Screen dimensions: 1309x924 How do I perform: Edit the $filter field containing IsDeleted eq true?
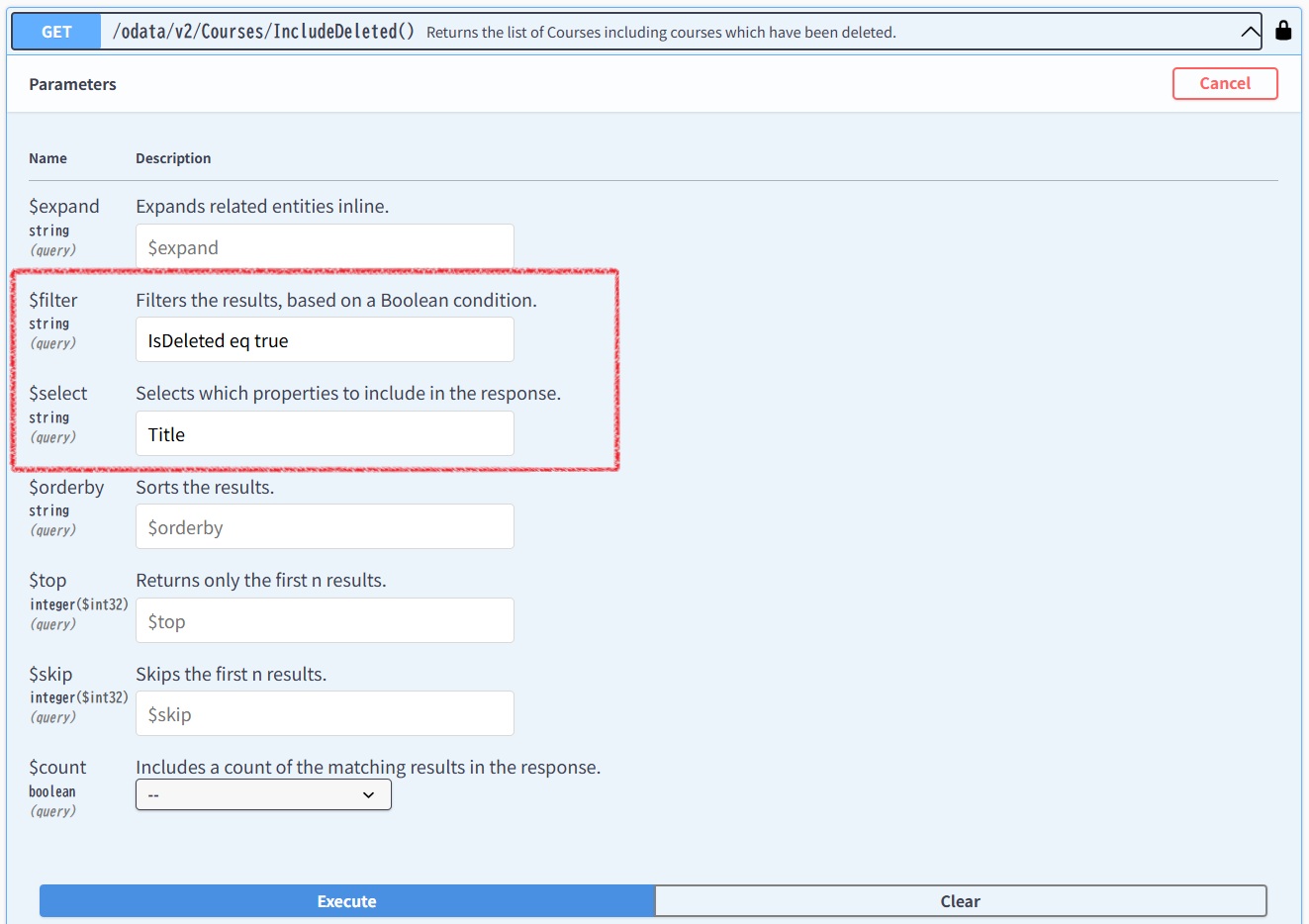[x=325, y=339]
